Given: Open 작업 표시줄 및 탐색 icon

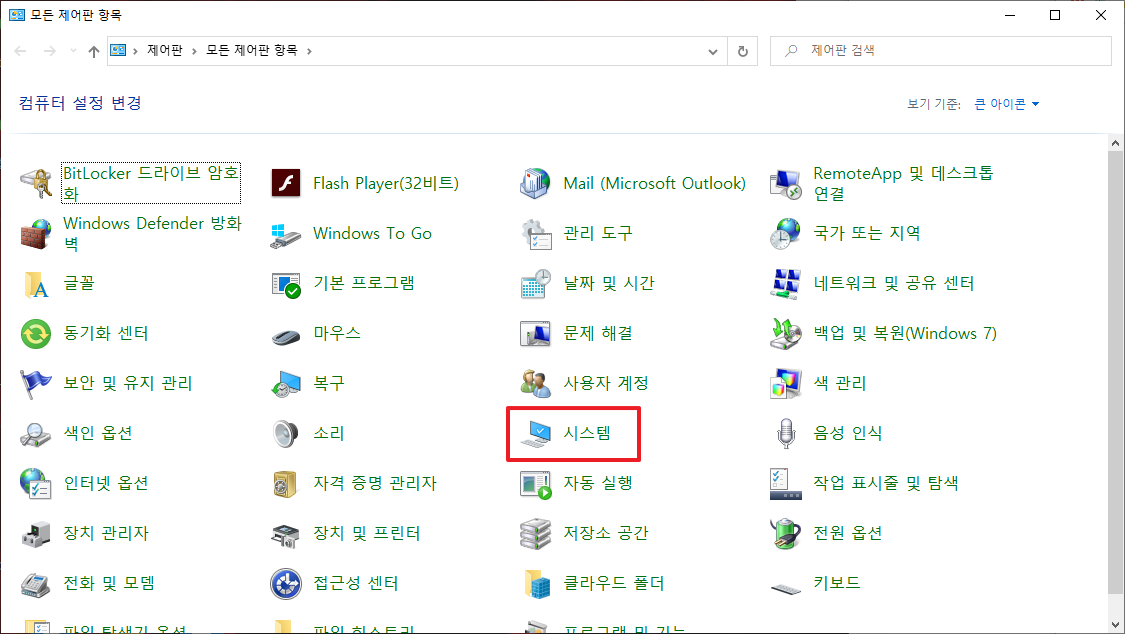Looking at the screenshot, I should [x=786, y=484].
